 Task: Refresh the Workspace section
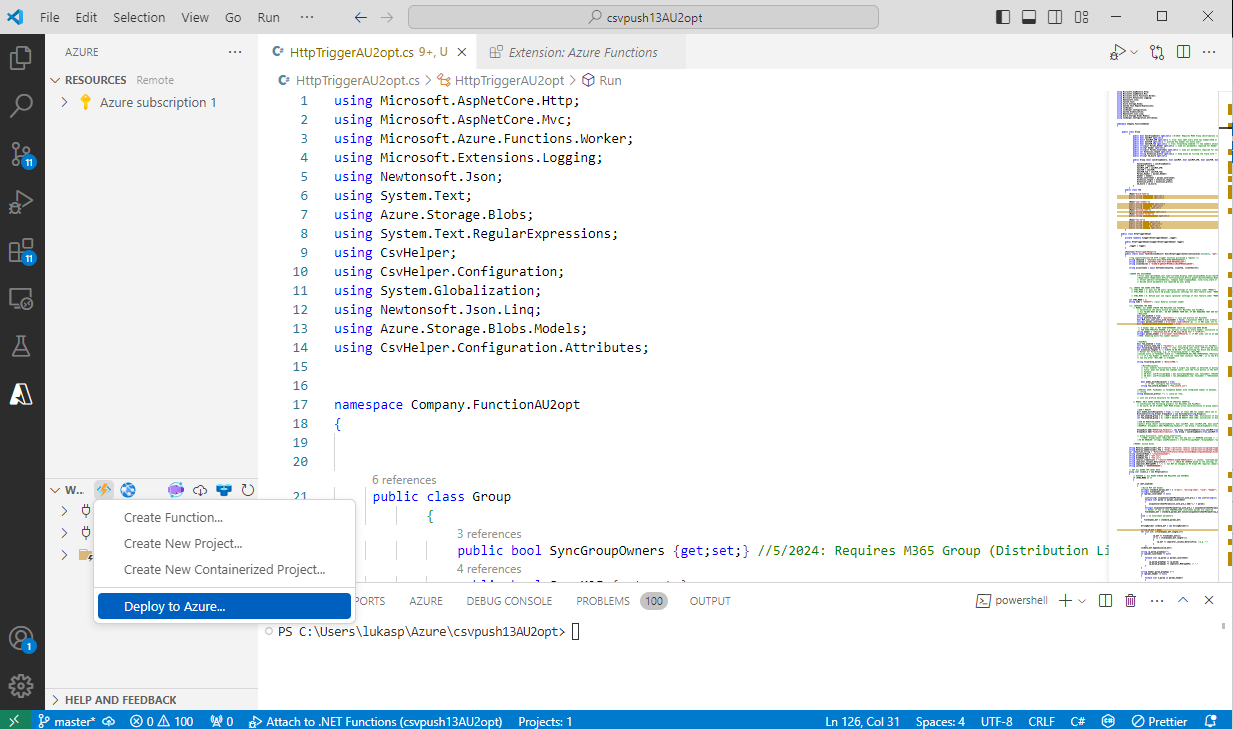(x=247, y=490)
